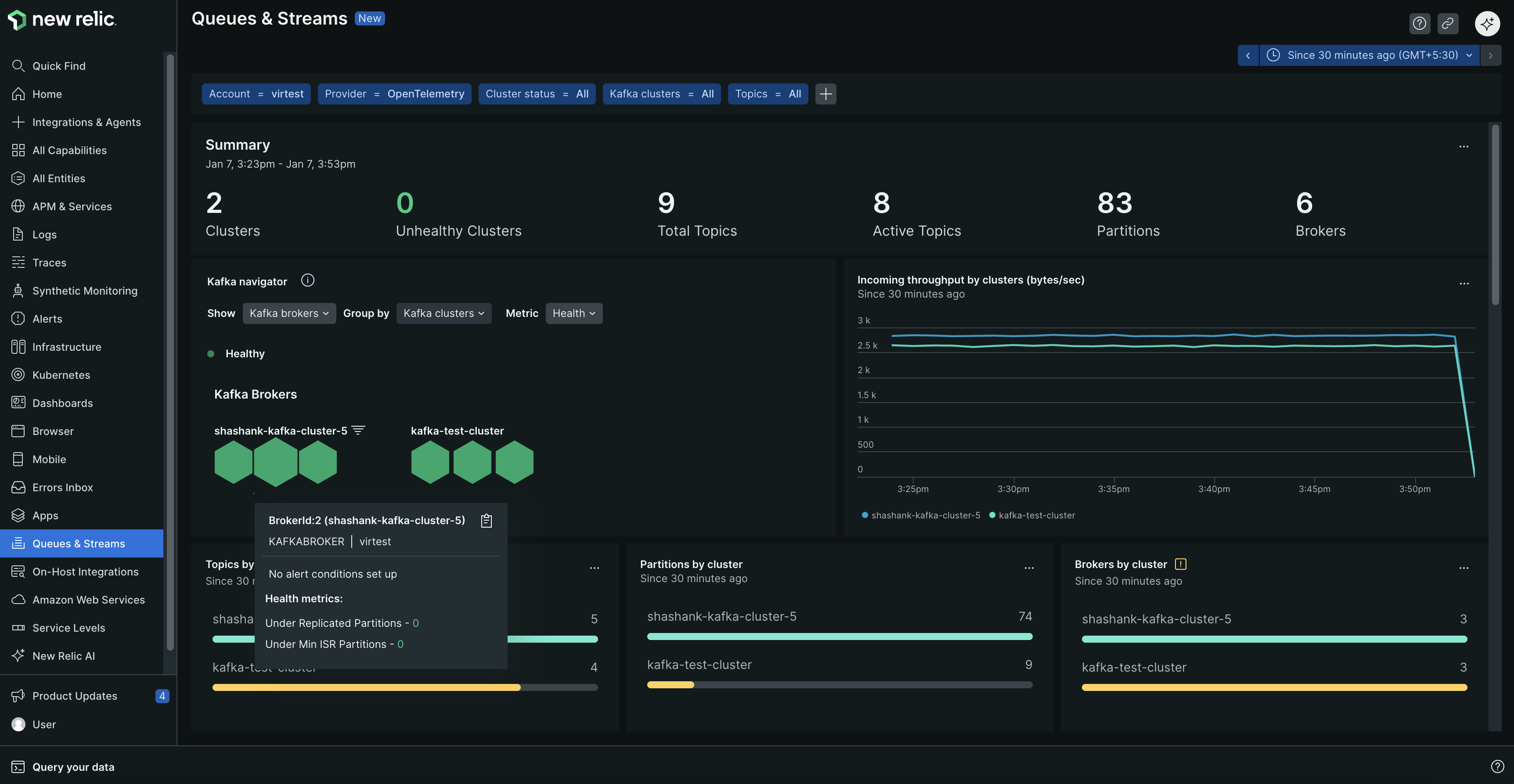Open New Relic AI sparkle button top right
Screen dimensions: 1514x784
[x=1487, y=24]
